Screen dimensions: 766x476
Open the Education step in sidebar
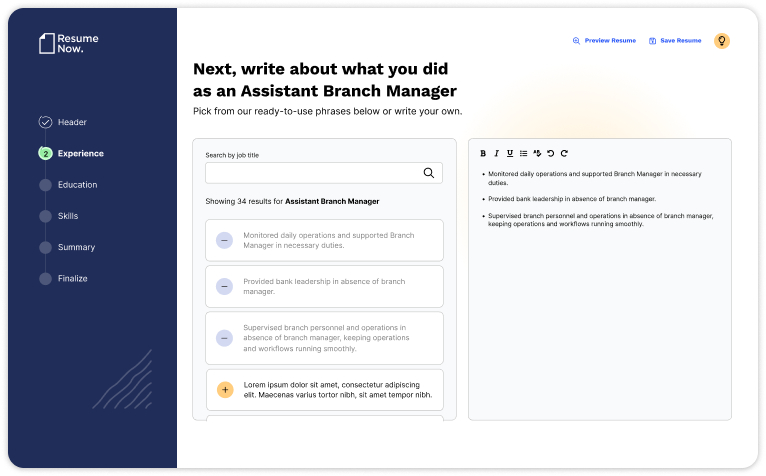click(77, 185)
